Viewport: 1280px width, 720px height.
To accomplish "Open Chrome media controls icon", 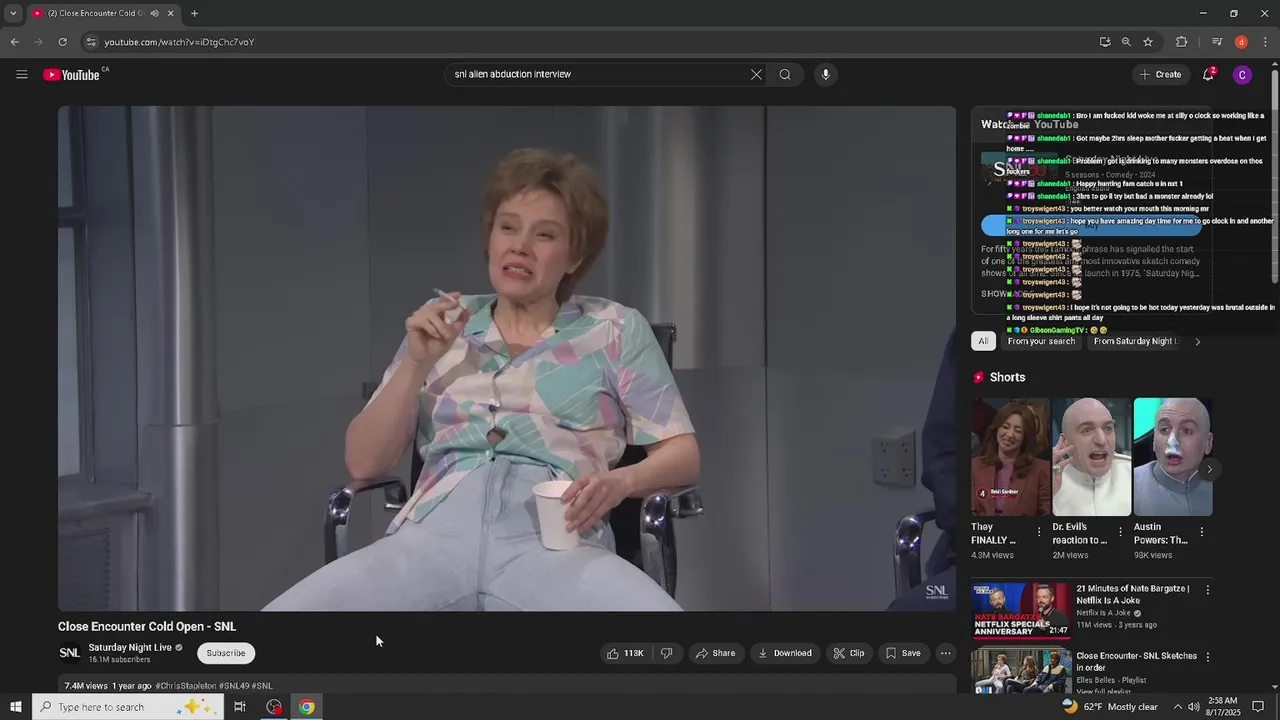I will point(1216,42).
